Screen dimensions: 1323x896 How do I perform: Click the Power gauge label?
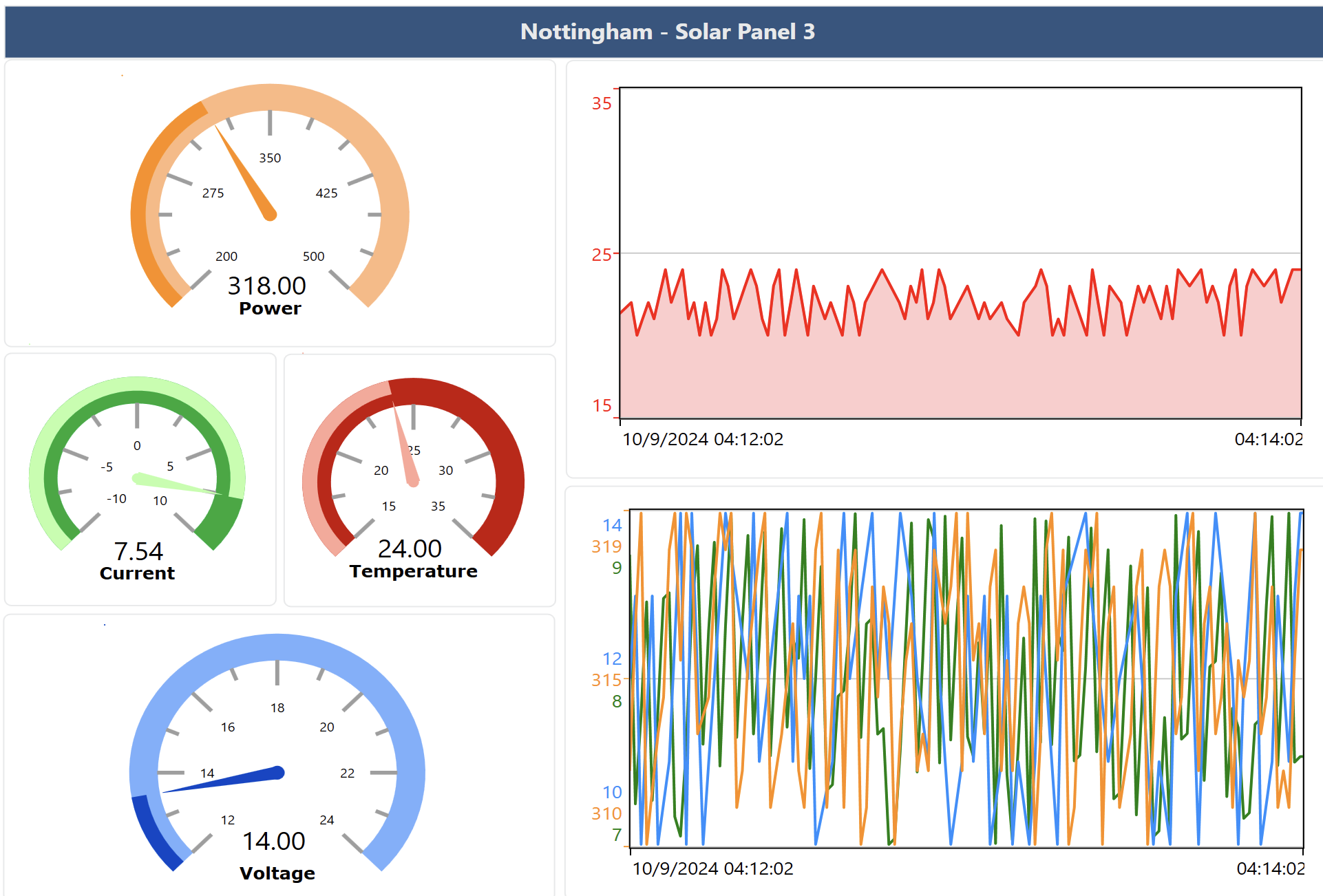point(270,308)
